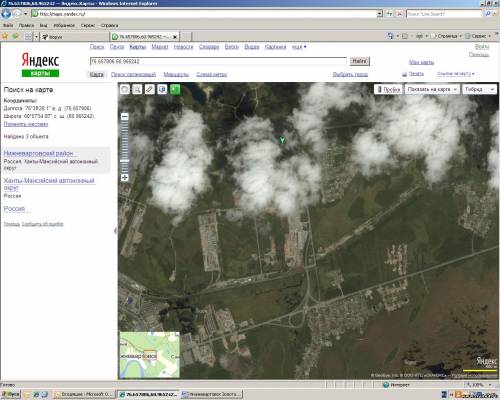Click the Найти search button
The width and height of the screenshot is (500, 400).
pos(360,61)
